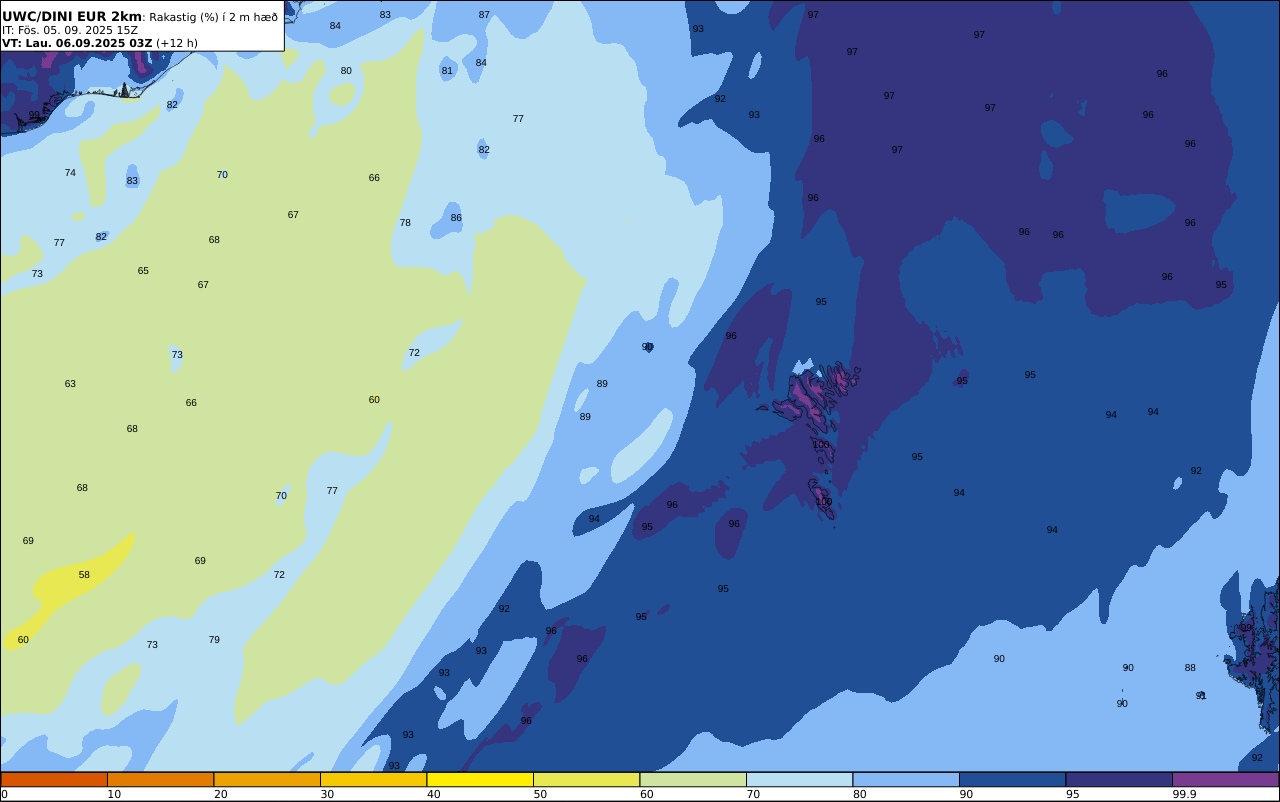This screenshot has height=802, width=1280.
Task: Click the humidity value '78' on the map
Action: [405, 223]
